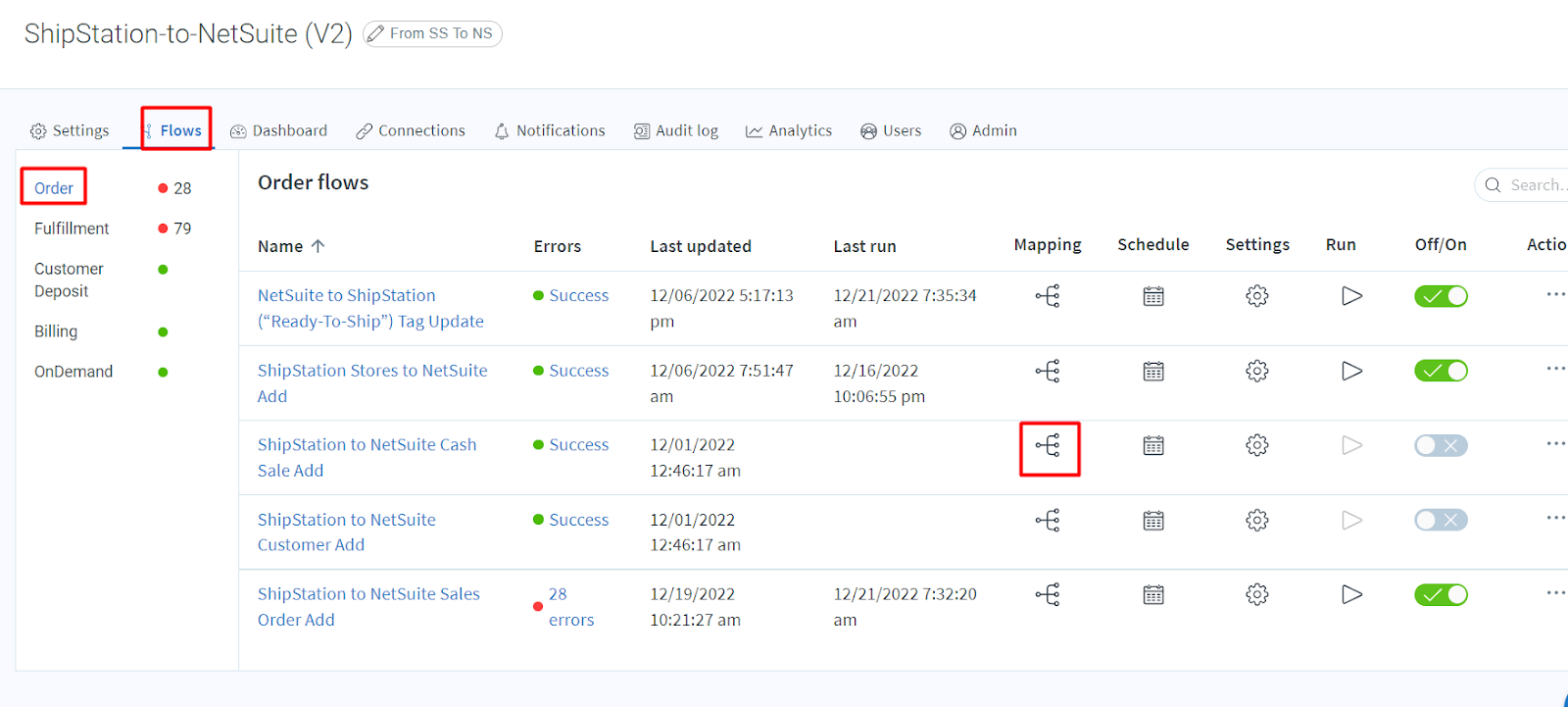Open ShipStation Stores to NetSuite Add flow link

(x=372, y=383)
